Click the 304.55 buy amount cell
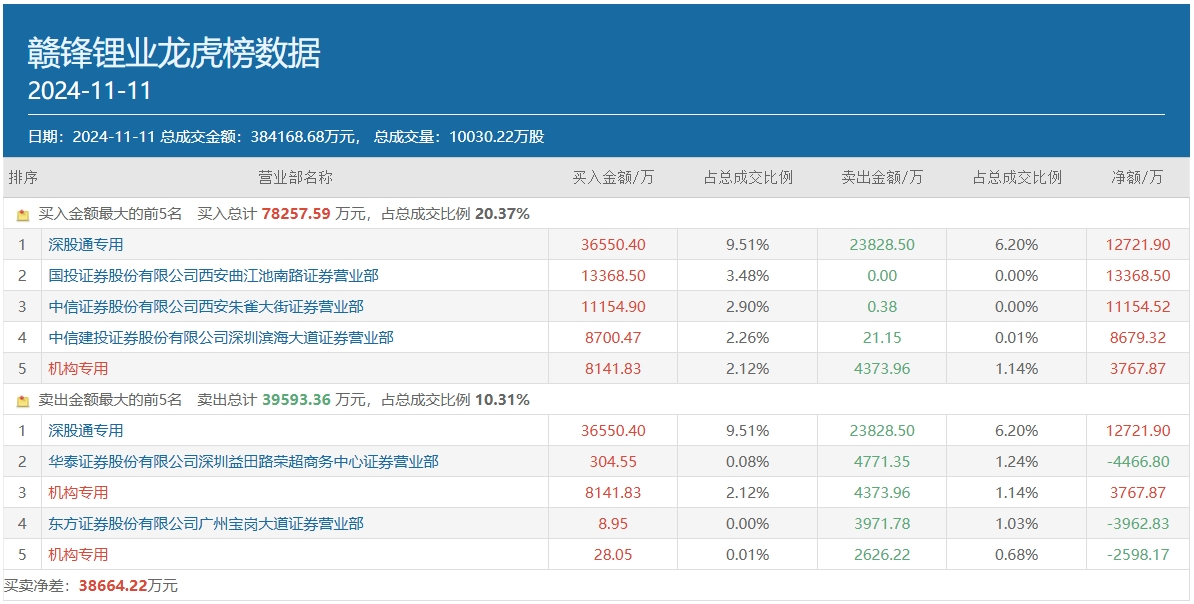 pos(613,462)
